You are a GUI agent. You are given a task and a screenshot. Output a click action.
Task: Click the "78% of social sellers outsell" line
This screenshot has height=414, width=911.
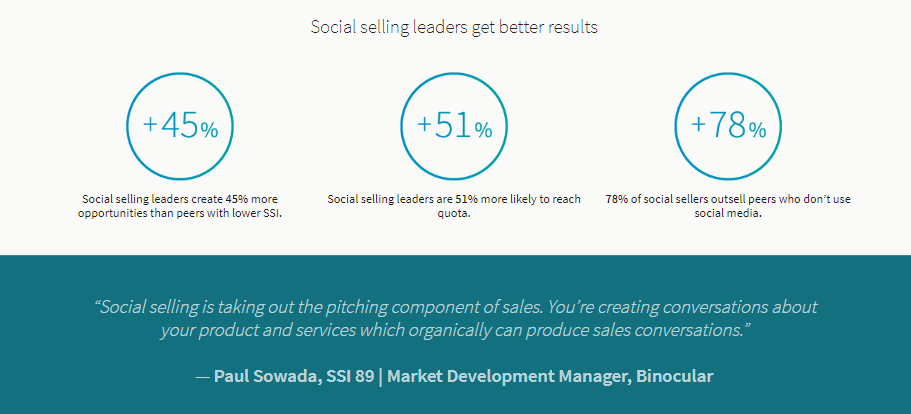tap(728, 199)
